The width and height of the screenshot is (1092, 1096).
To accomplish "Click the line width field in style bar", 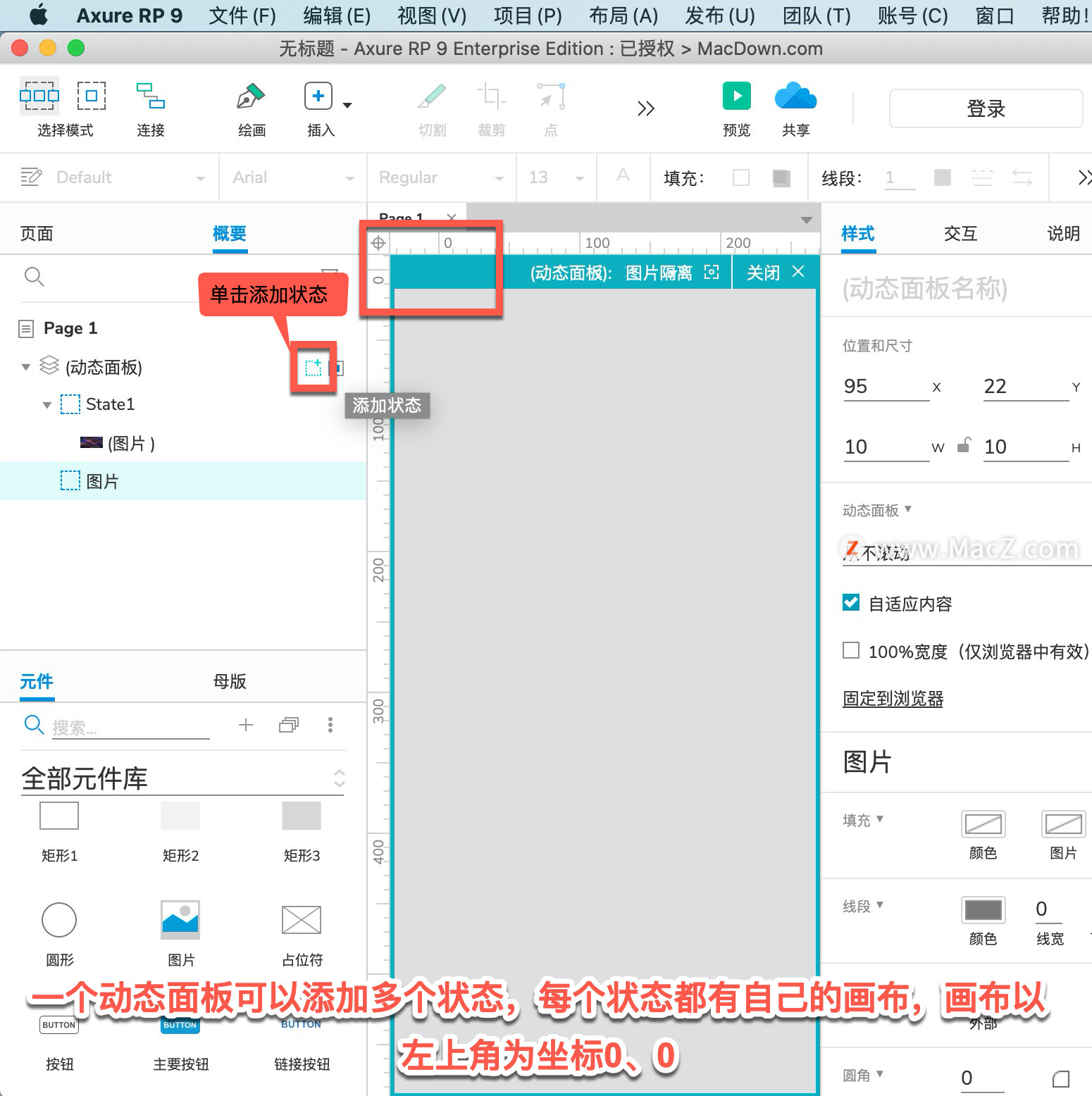I will point(900,178).
